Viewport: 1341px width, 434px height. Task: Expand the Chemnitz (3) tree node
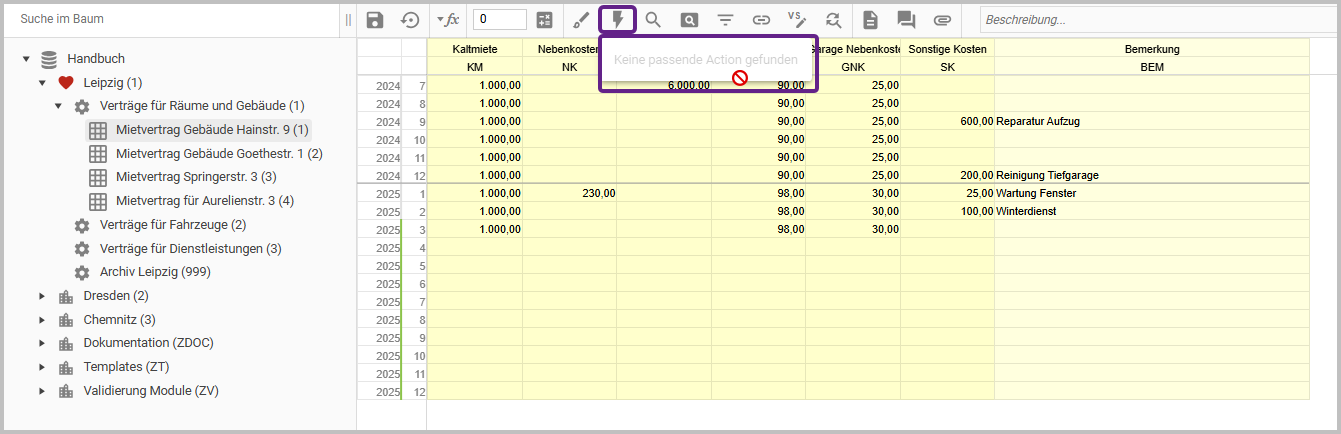[42, 320]
